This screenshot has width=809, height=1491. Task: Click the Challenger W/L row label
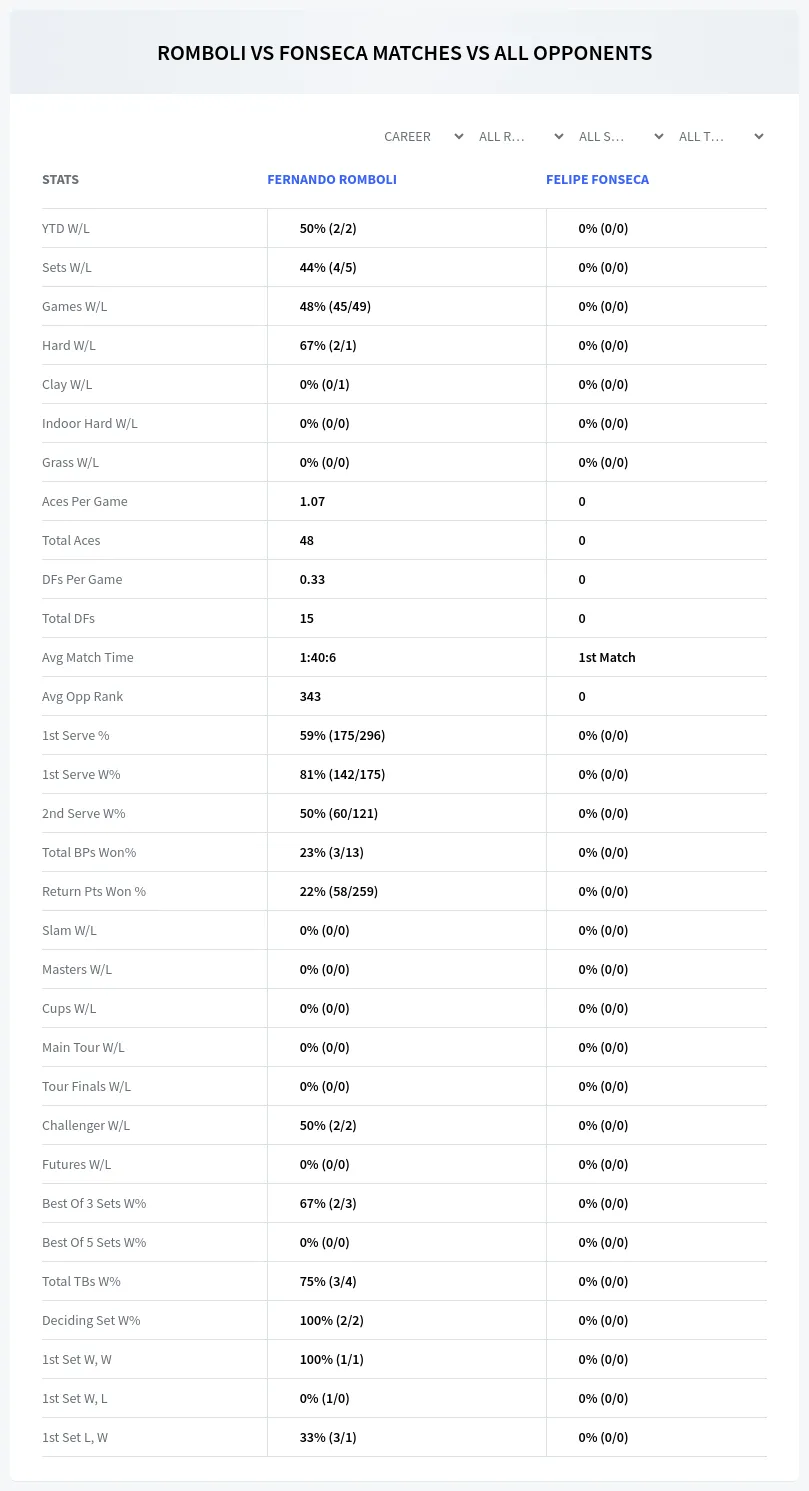coord(86,1125)
